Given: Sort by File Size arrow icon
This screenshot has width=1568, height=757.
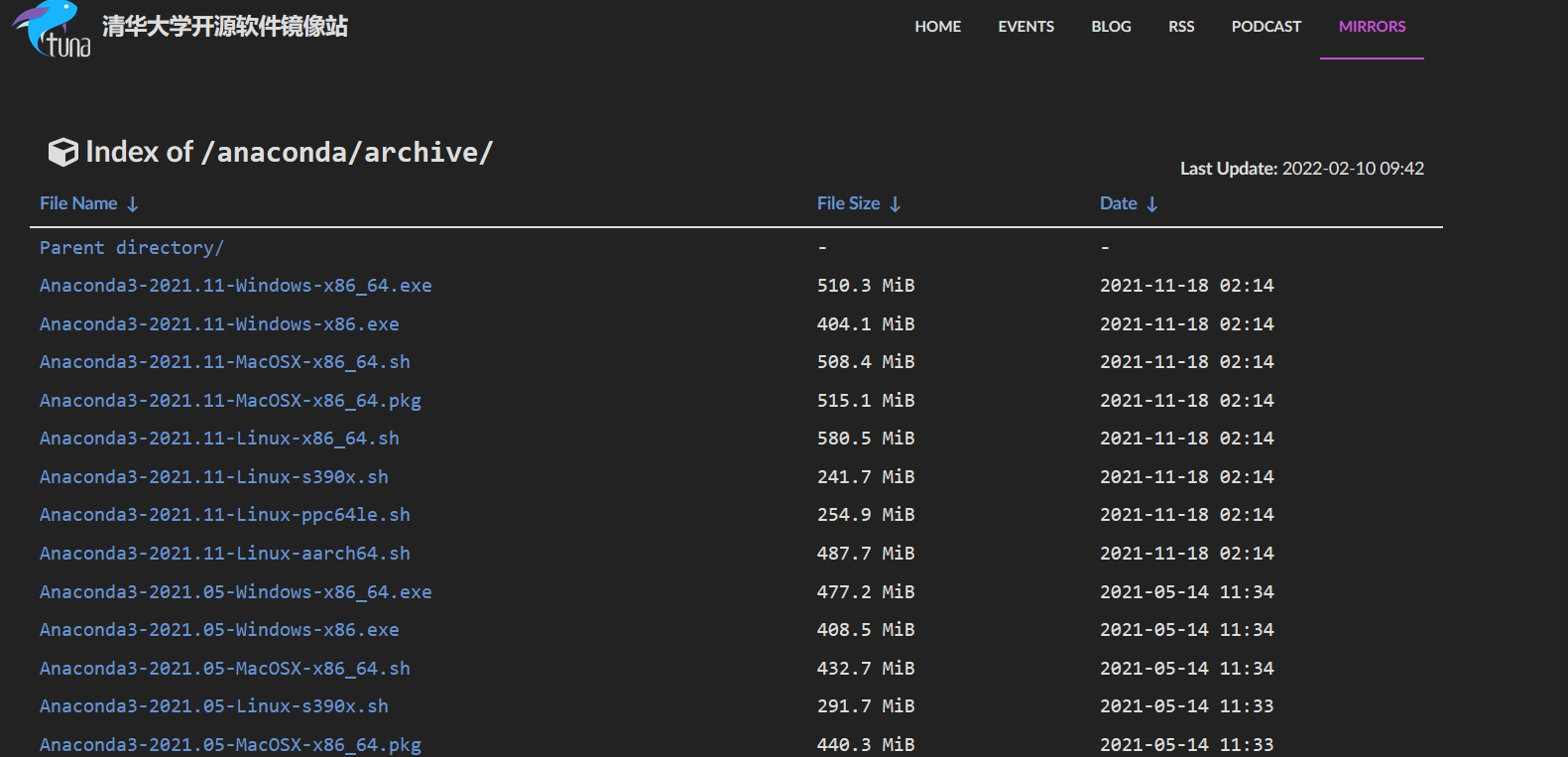Looking at the screenshot, I should click(896, 204).
